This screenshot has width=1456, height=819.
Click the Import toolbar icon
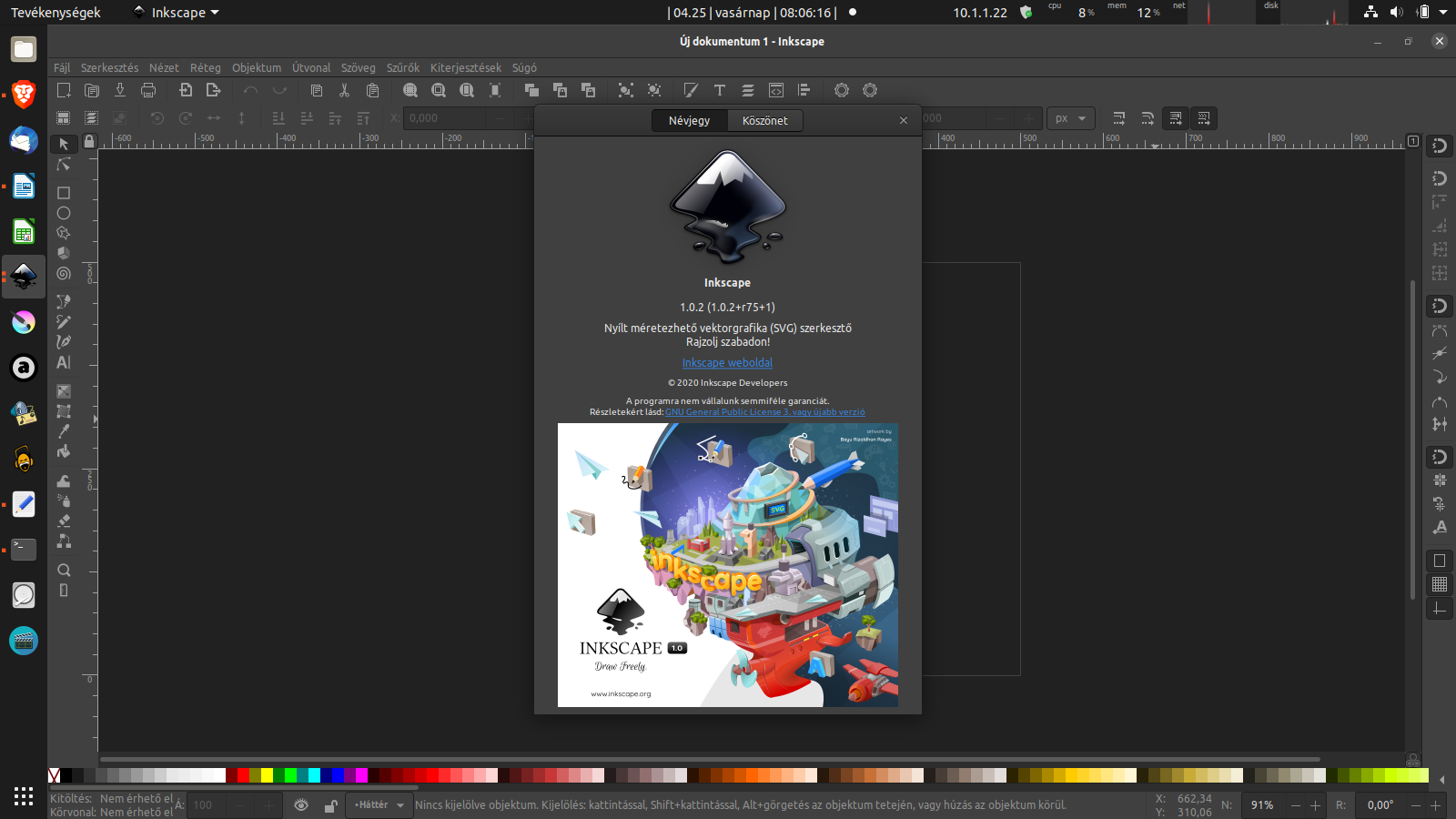point(186,90)
